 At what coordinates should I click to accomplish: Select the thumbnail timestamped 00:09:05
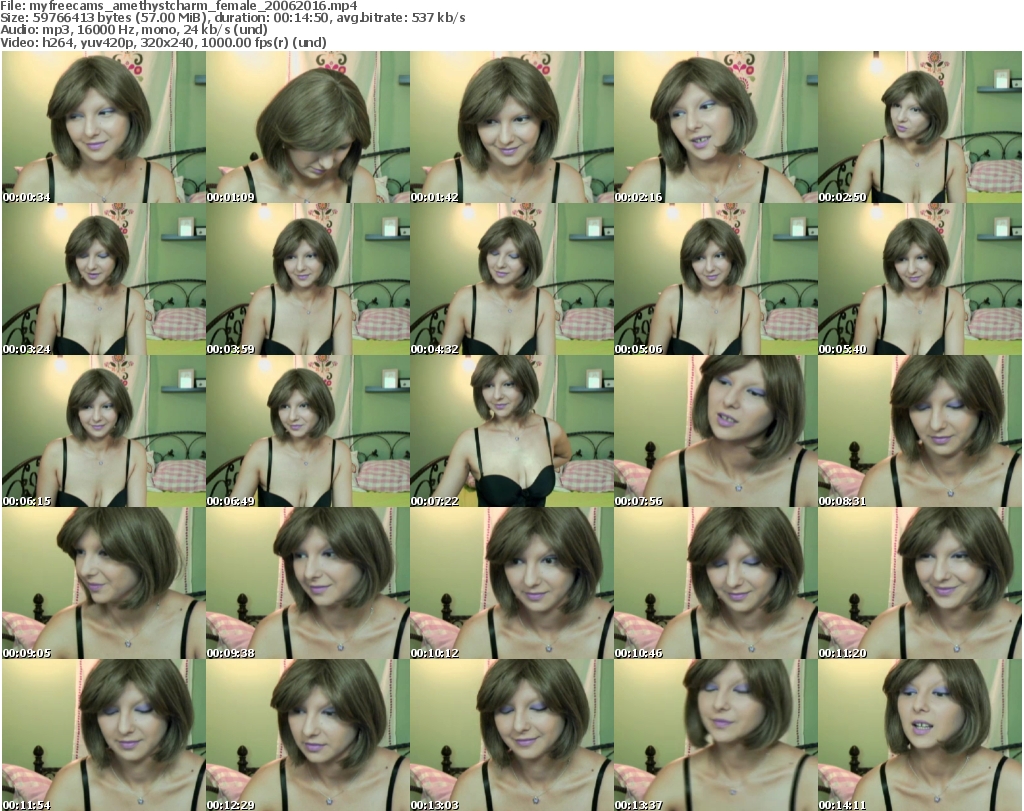[x=104, y=583]
